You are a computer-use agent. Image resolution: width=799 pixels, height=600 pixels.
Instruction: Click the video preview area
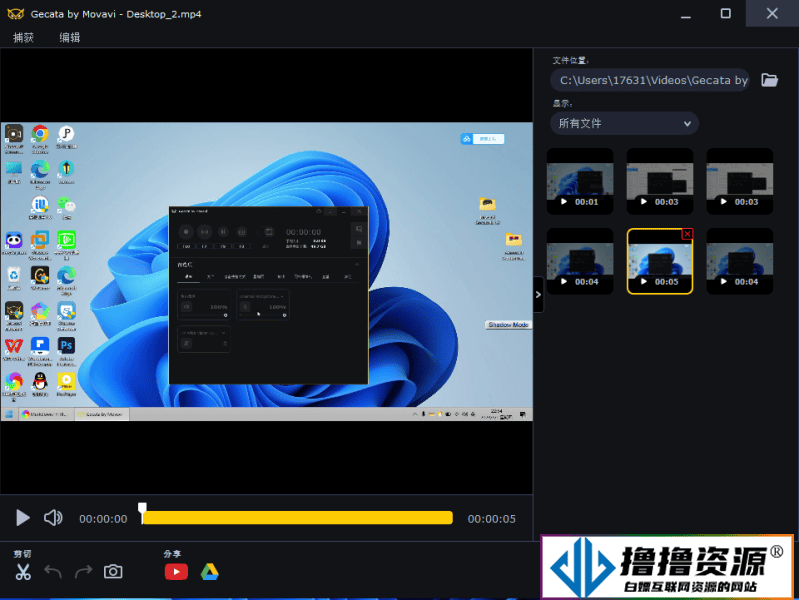click(267, 271)
